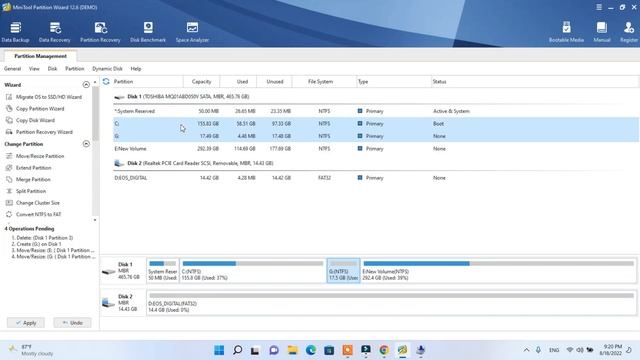
Task: Sort by the Status column header
Action: [x=440, y=82]
